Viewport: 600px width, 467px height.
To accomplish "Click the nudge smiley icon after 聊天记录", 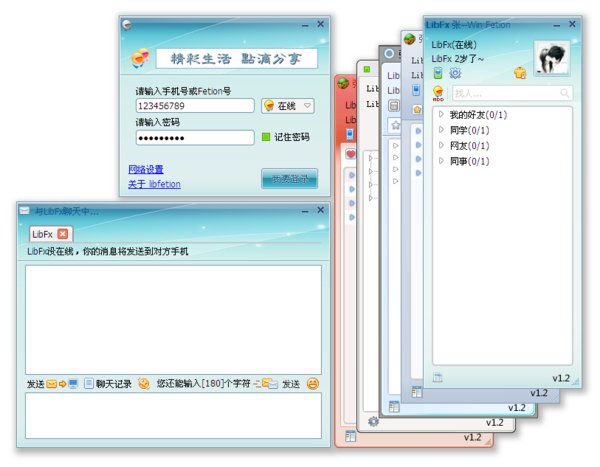I will (144, 383).
